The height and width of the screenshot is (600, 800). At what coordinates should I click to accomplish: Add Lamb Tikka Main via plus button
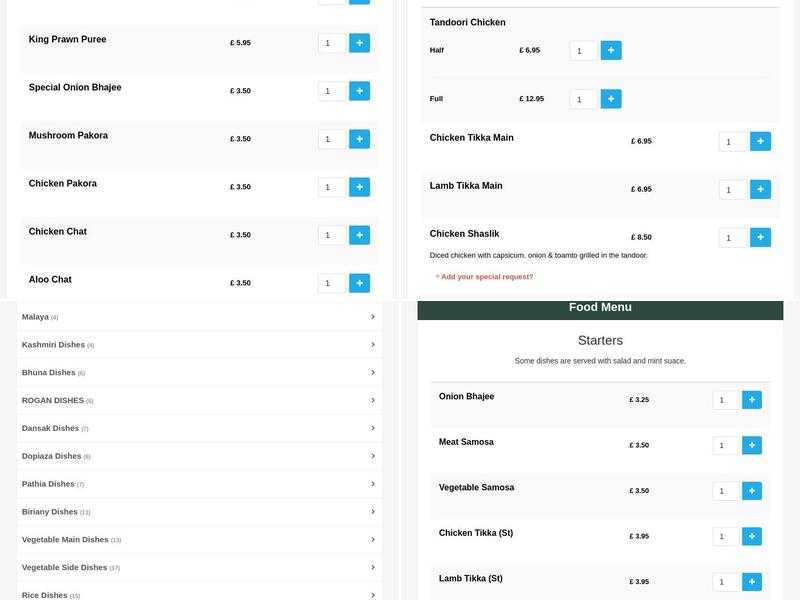tap(761, 189)
